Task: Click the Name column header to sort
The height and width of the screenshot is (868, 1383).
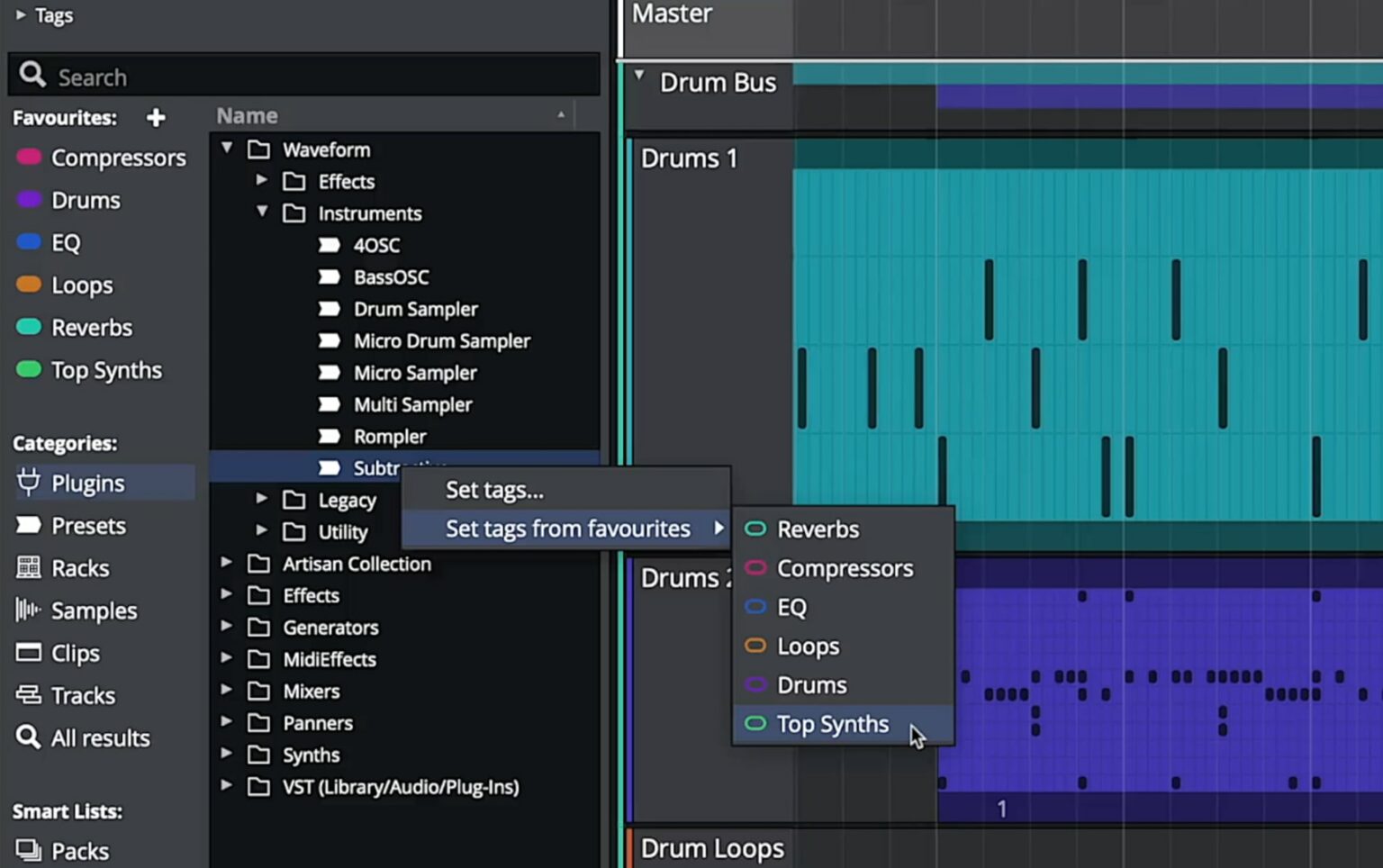Action: 247,115
